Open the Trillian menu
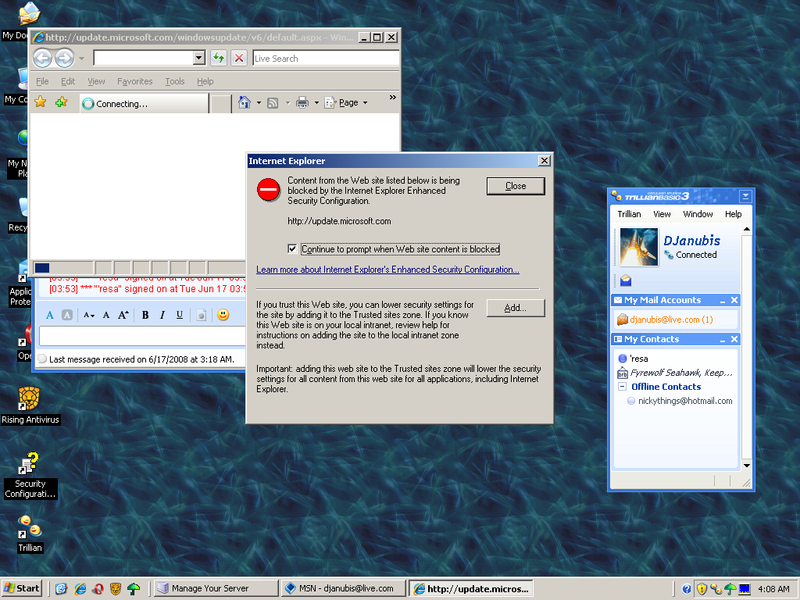 coord(629,214)
